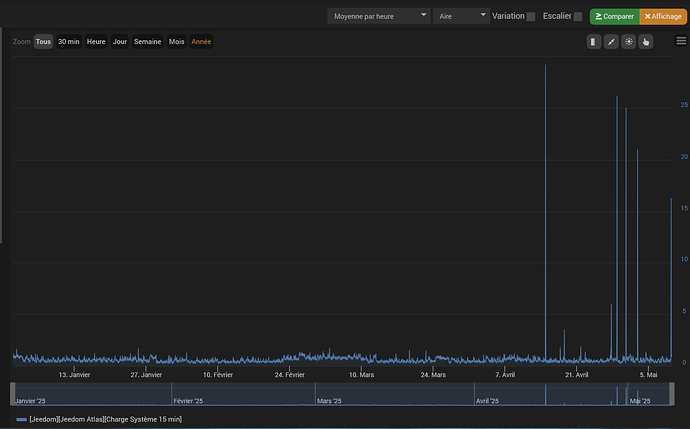Click 'Mars '25' in the navigator timeline
The image size is (690, 429).
click(x=329, y=401)
